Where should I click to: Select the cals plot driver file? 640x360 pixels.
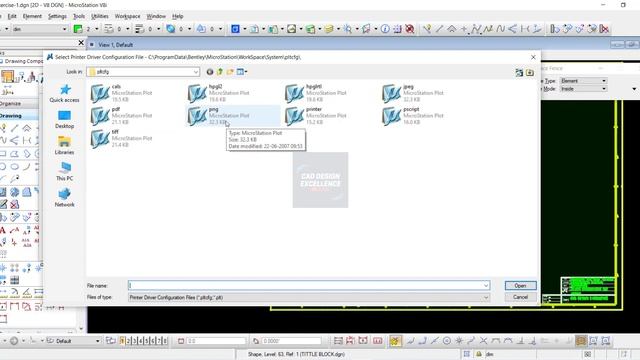pyautogui.click(x=121, y=93)
